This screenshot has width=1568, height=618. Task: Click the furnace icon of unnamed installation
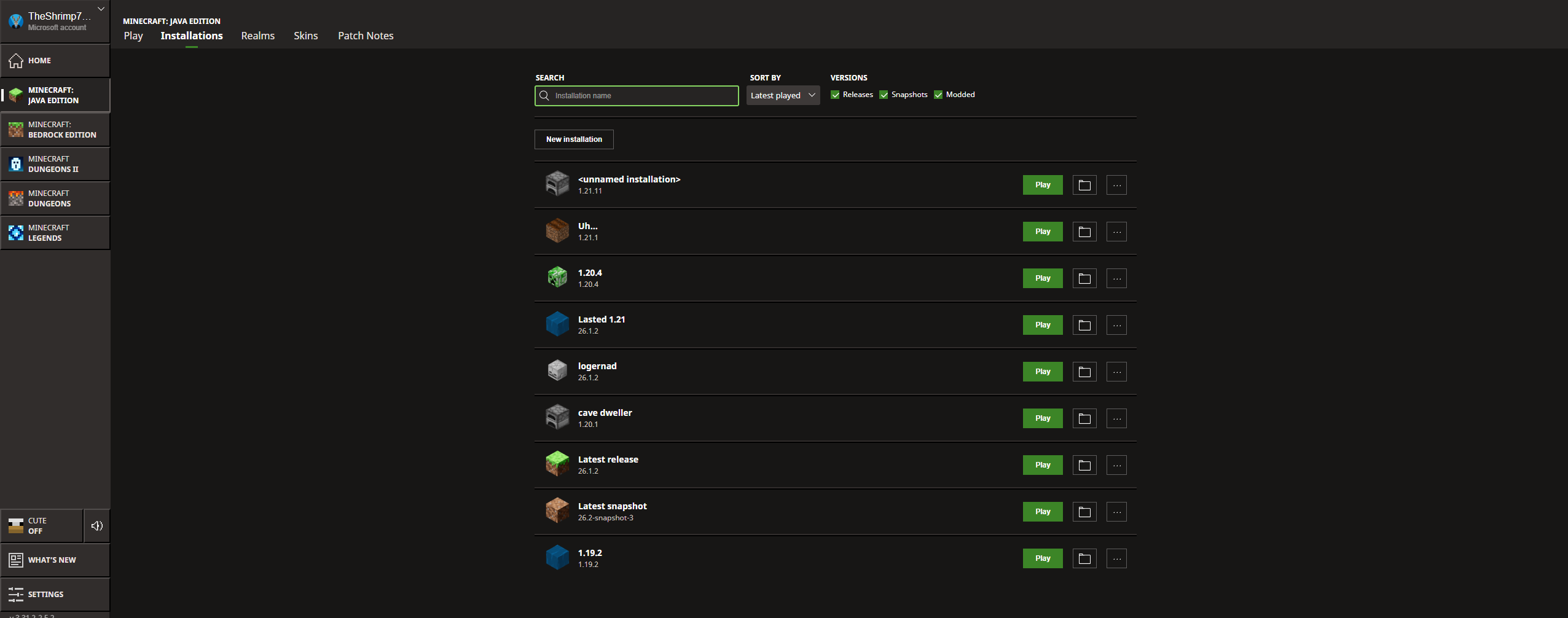(x=557, y=184)
